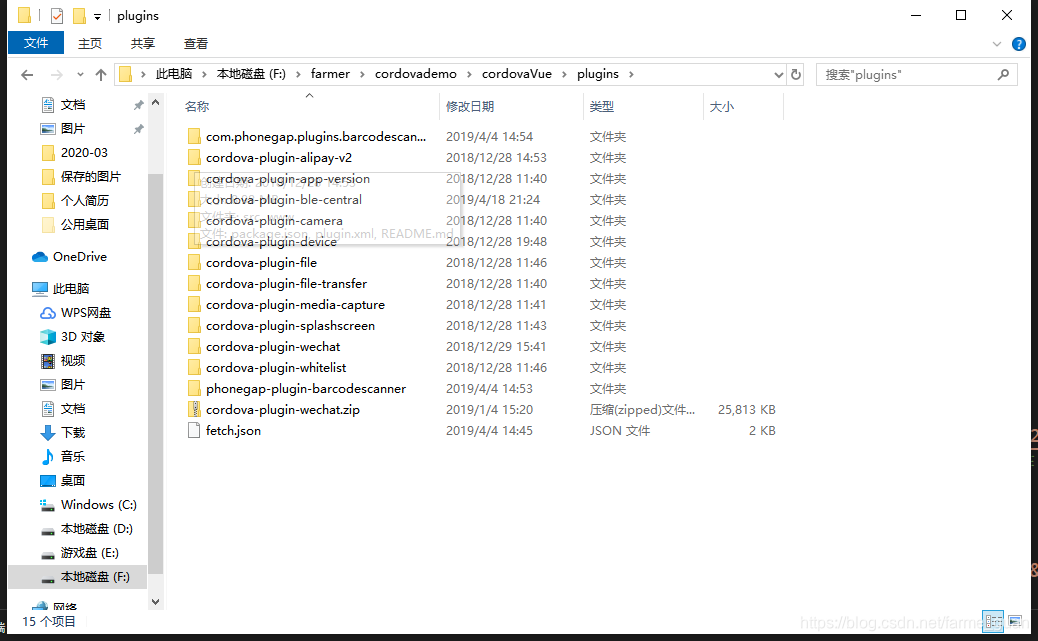Click the search magnifier in the search box

(x=1003, y=74)
